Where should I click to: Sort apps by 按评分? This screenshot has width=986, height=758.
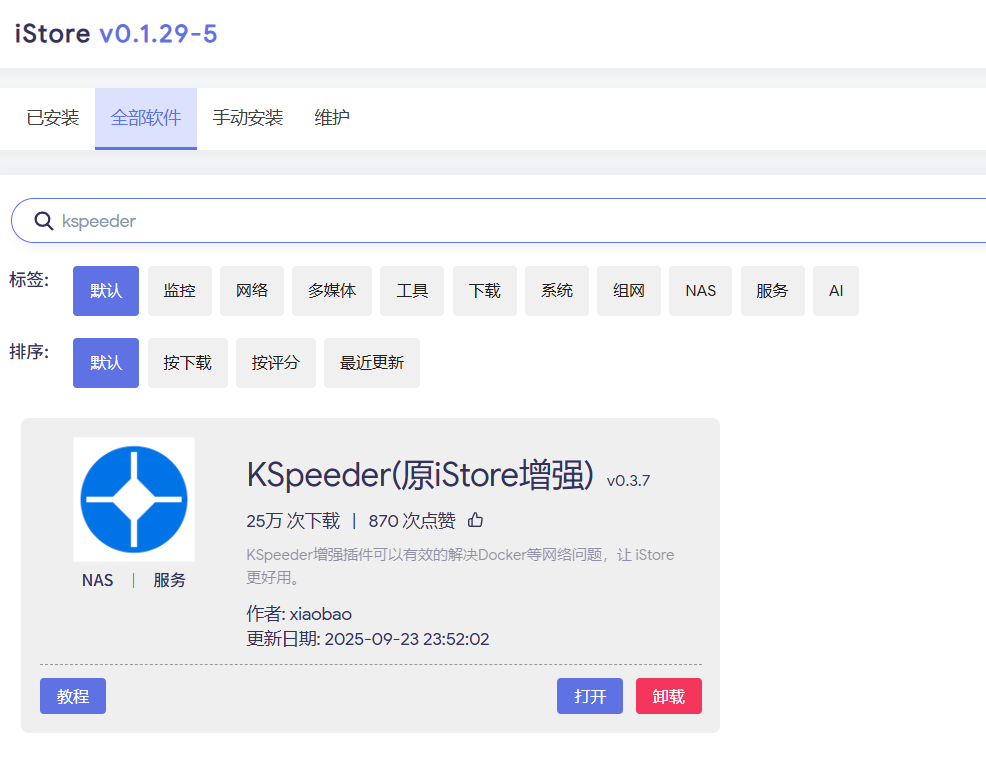276,363
